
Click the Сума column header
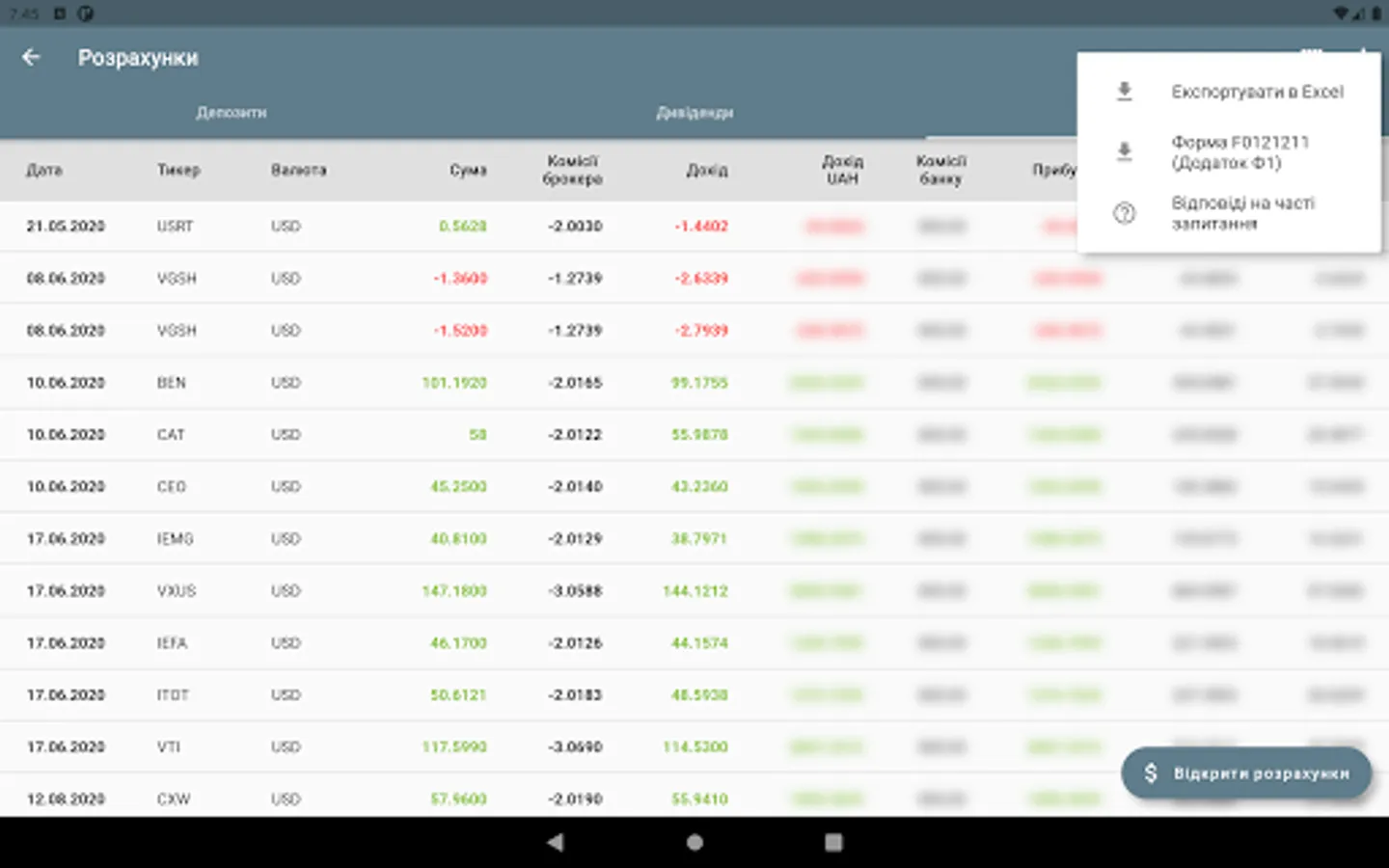[x=468, y=170]
